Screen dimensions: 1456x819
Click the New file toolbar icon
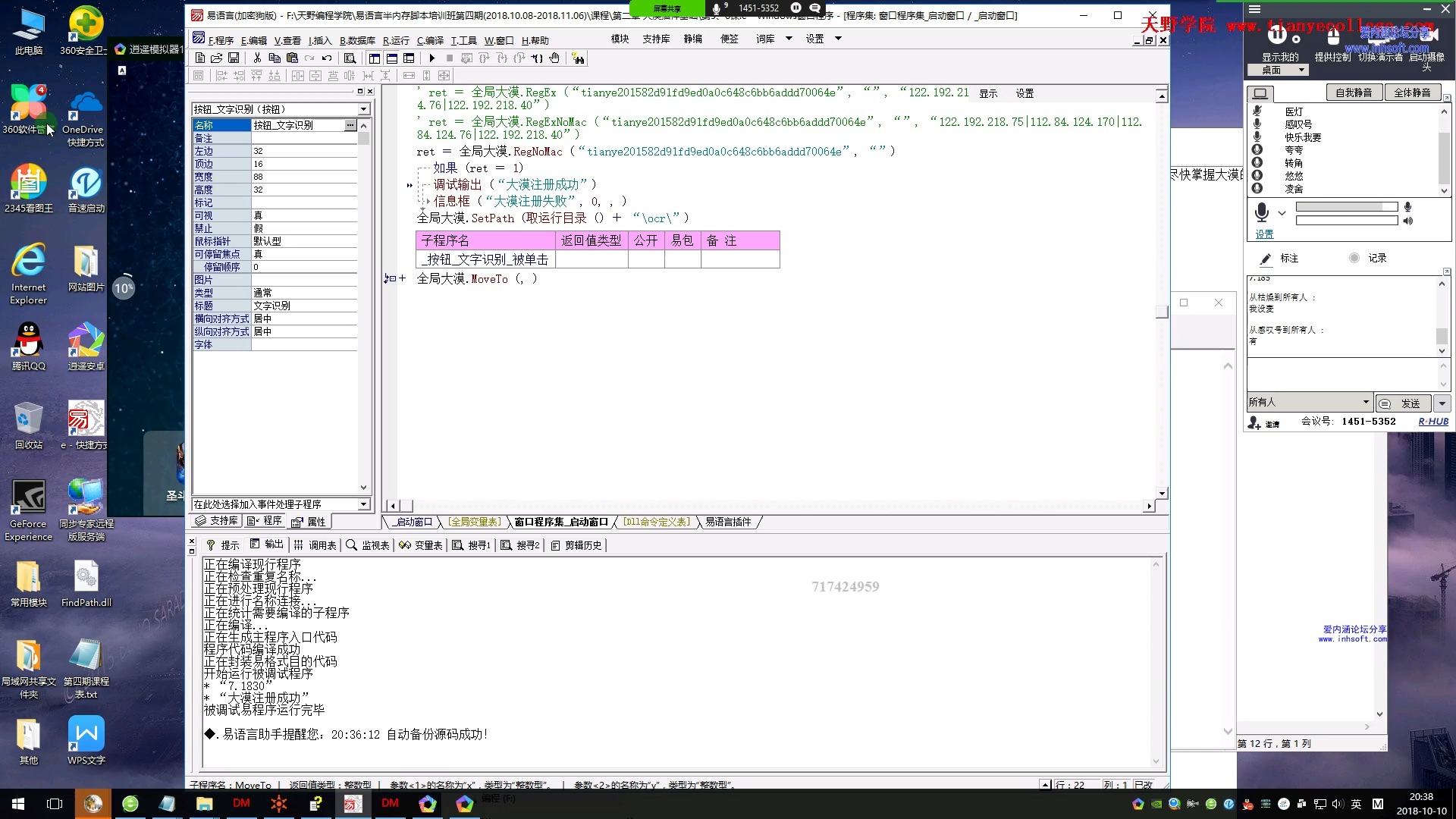tap(199, 58)
